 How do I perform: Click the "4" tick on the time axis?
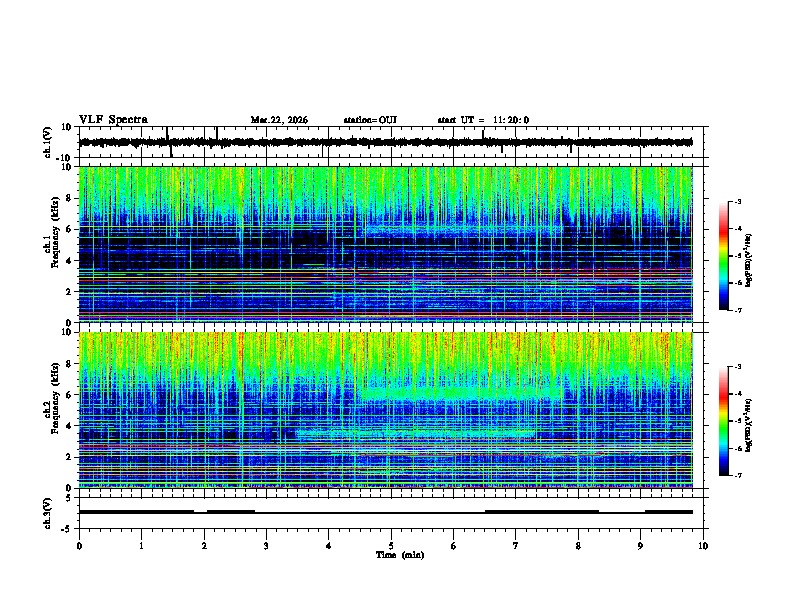tap(329, 546)
